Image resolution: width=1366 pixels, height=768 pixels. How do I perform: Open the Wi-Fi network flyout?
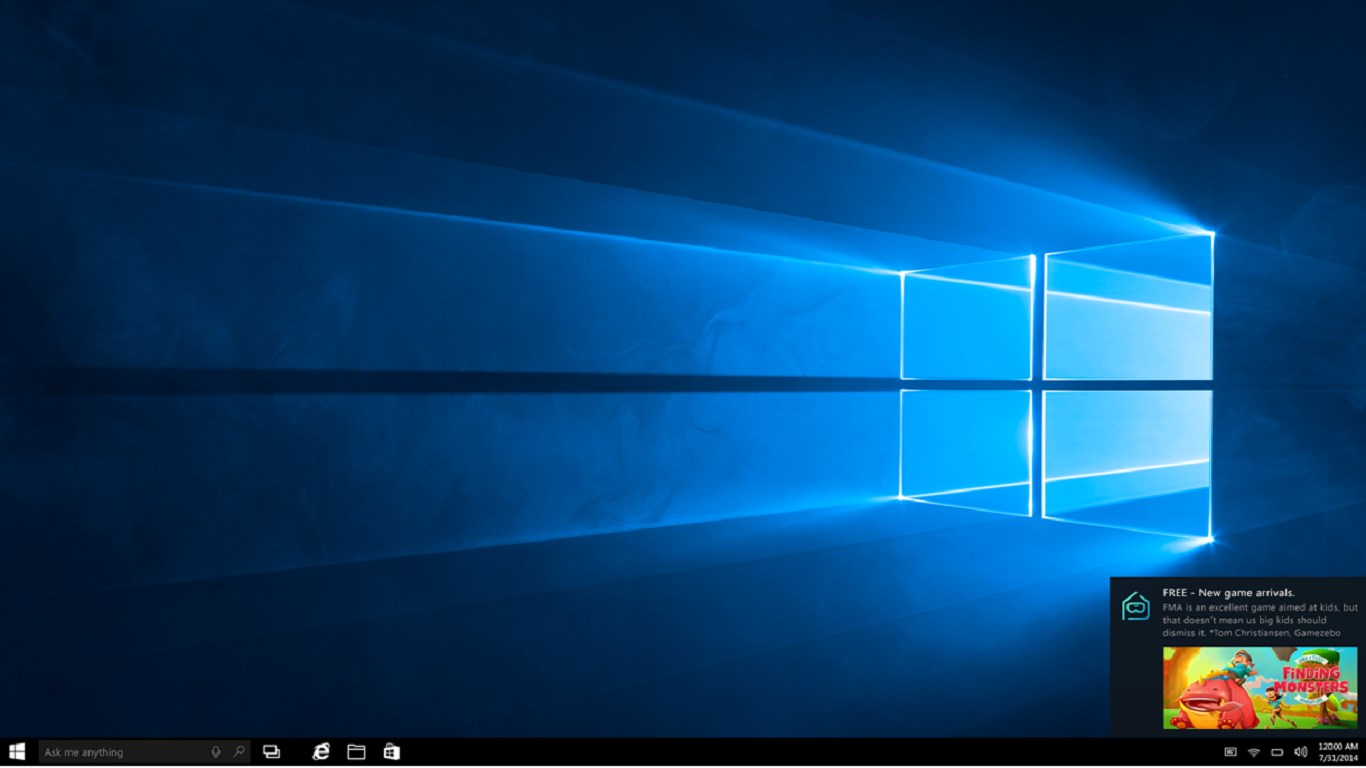[1253, 752]
